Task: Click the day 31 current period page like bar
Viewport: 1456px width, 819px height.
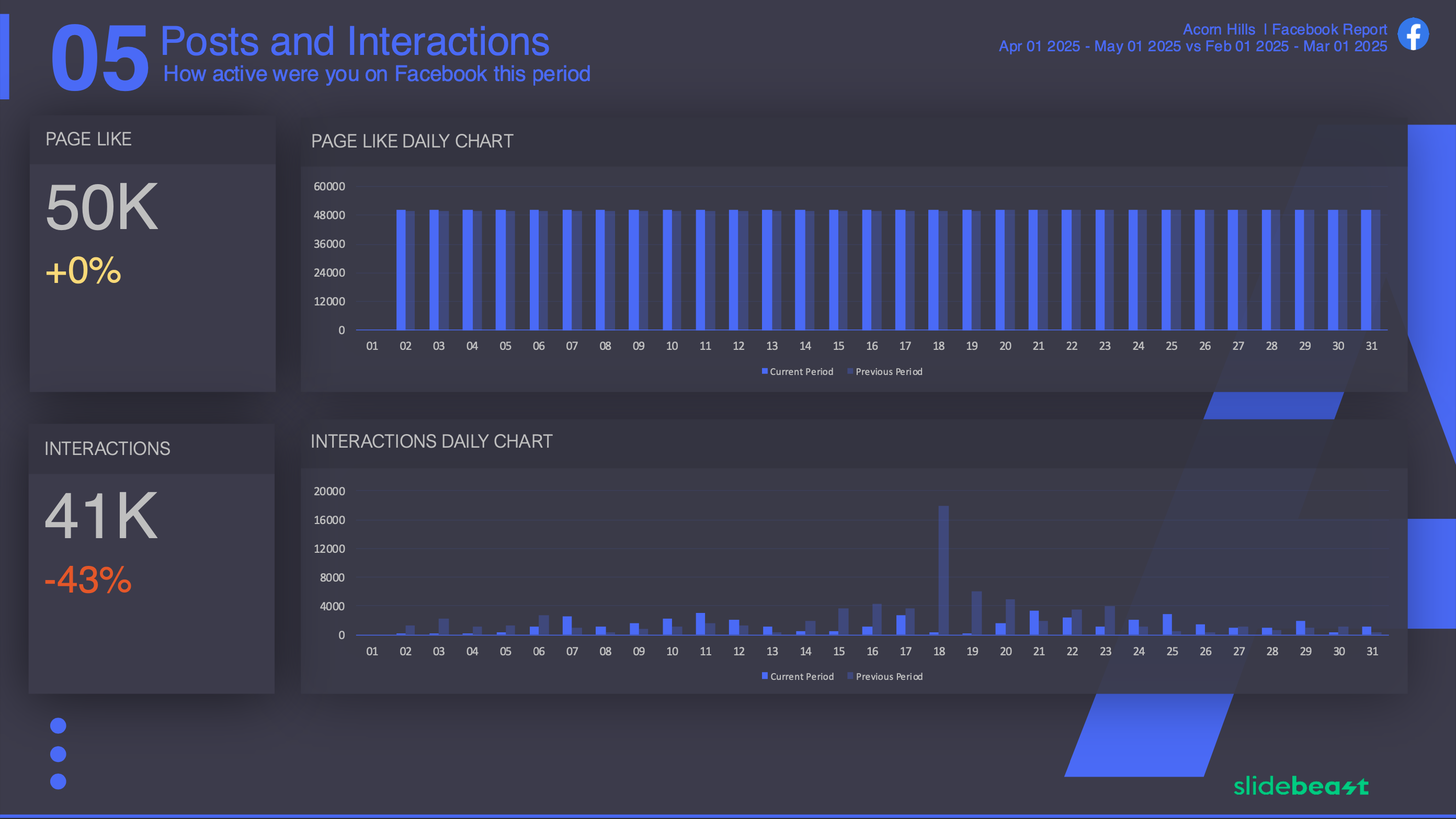Action: tap(1366, 270)
